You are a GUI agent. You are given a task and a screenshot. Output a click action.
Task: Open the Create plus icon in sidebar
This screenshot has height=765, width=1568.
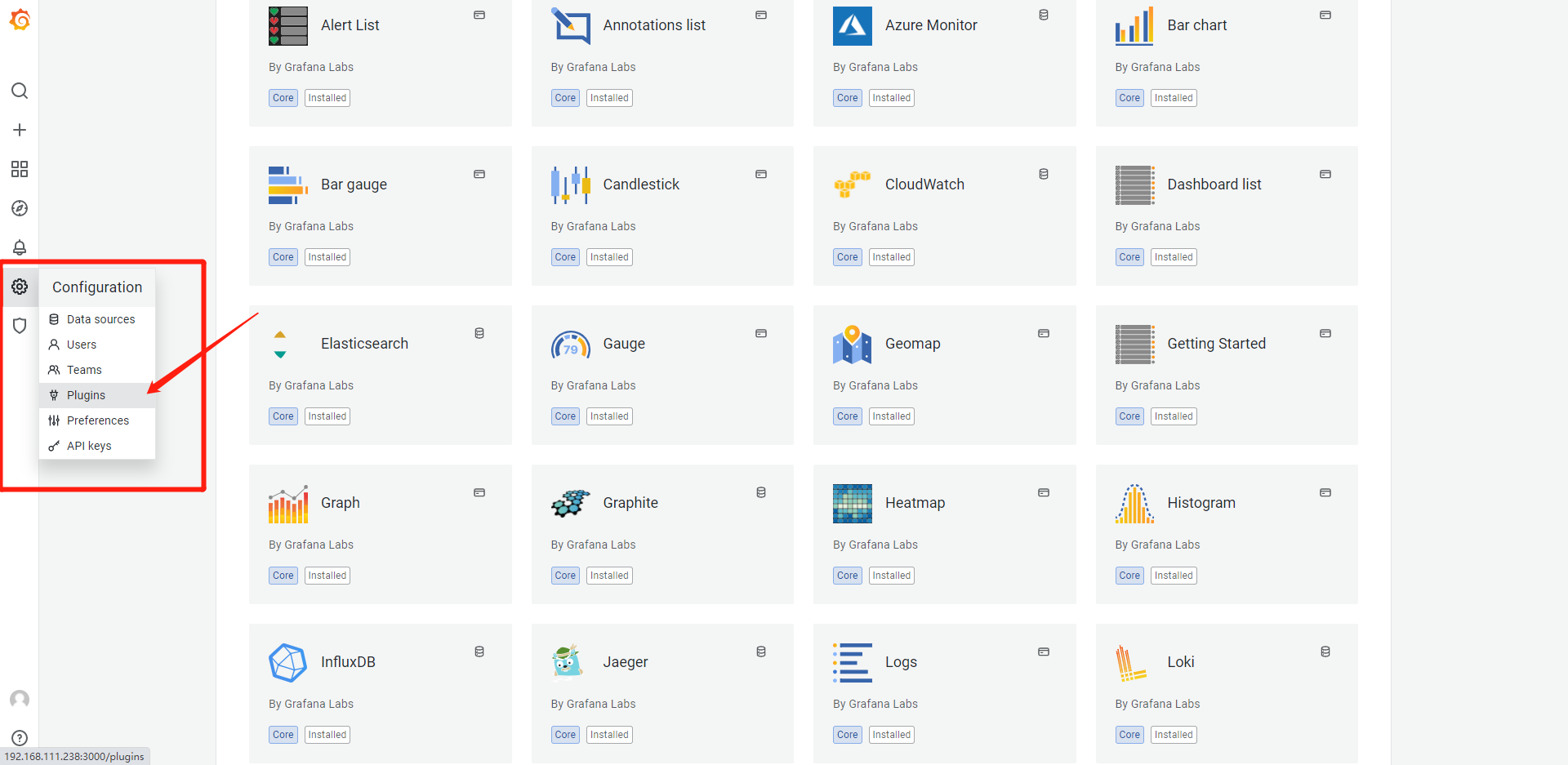[x=20, y=130]
